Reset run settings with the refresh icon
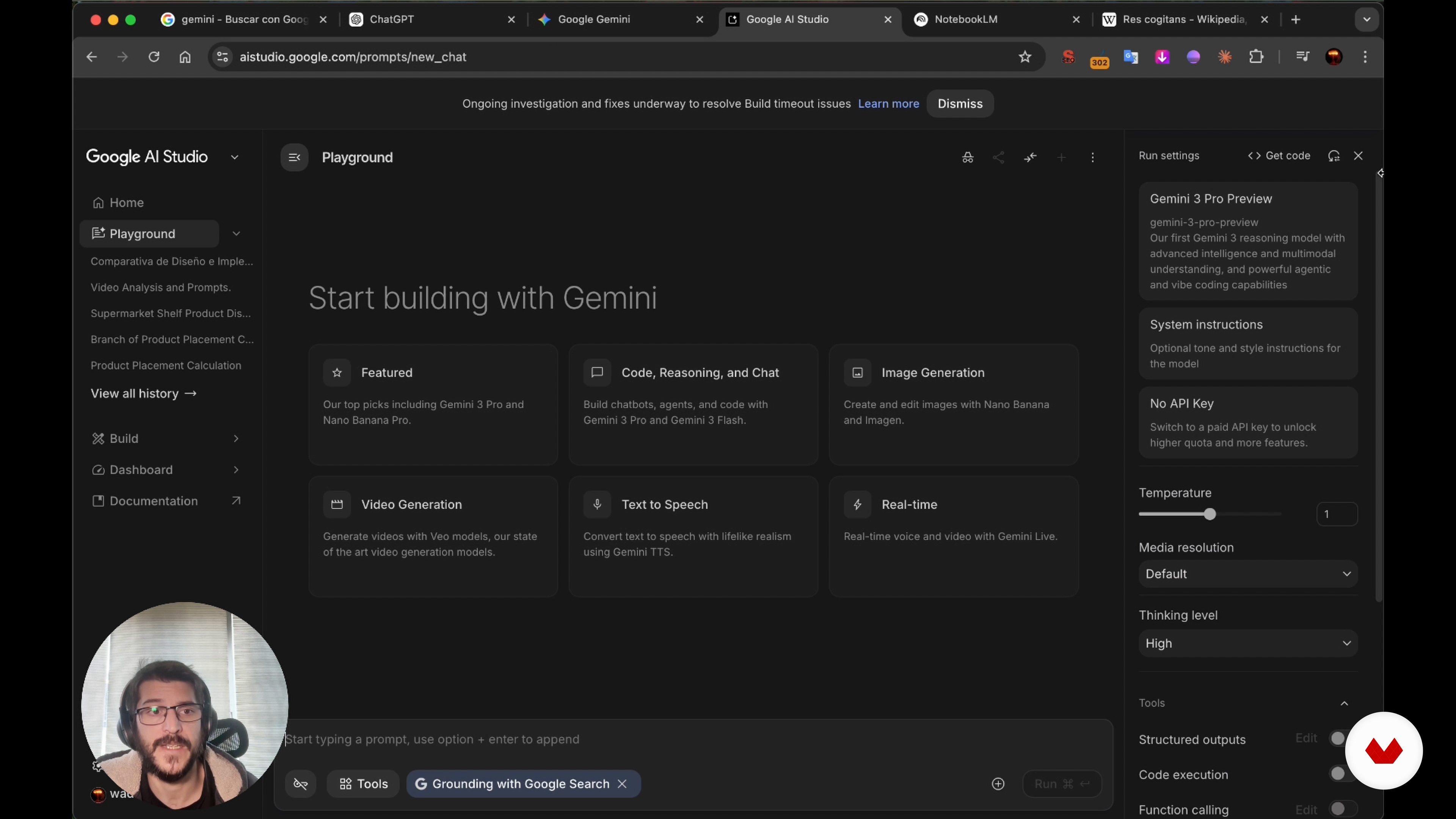This screenshot has height=819, width=1456. pos(1334,156)
